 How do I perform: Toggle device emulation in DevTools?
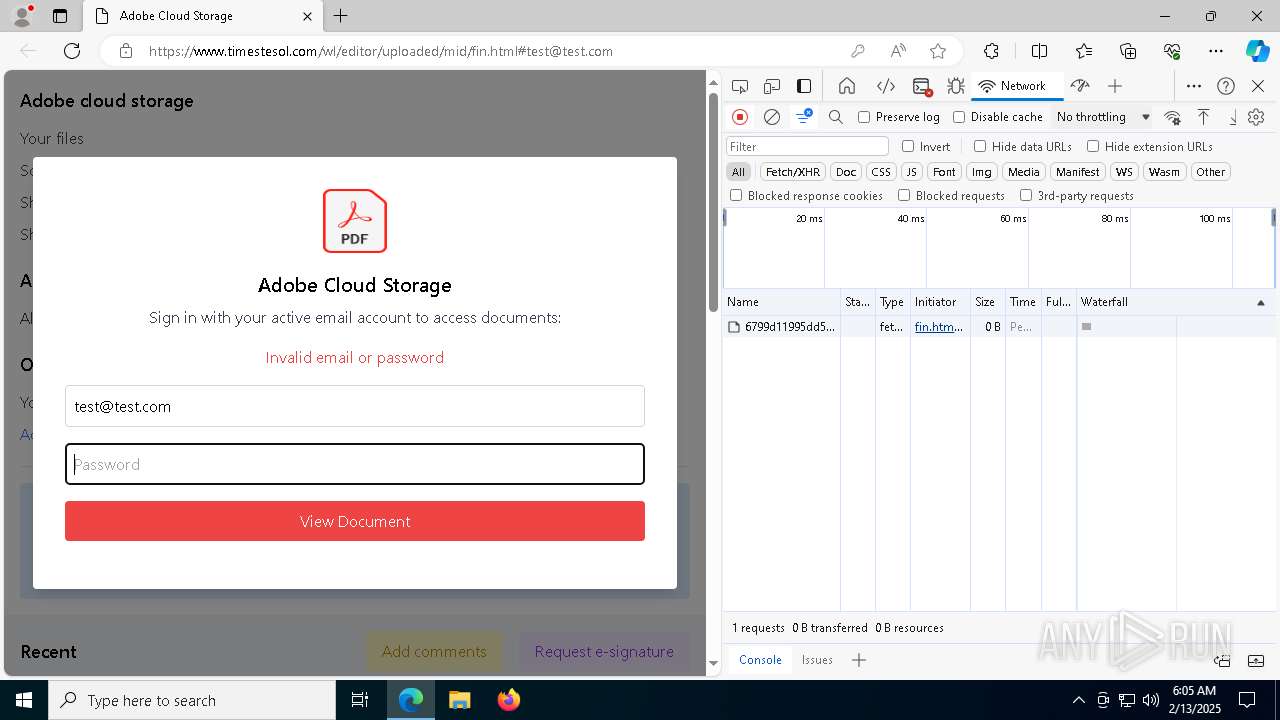pos(772,86)
